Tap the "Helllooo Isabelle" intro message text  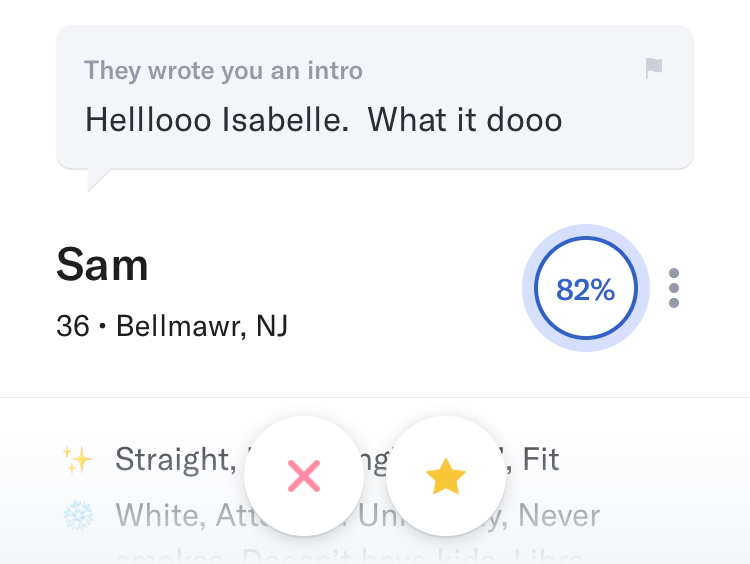217,120
